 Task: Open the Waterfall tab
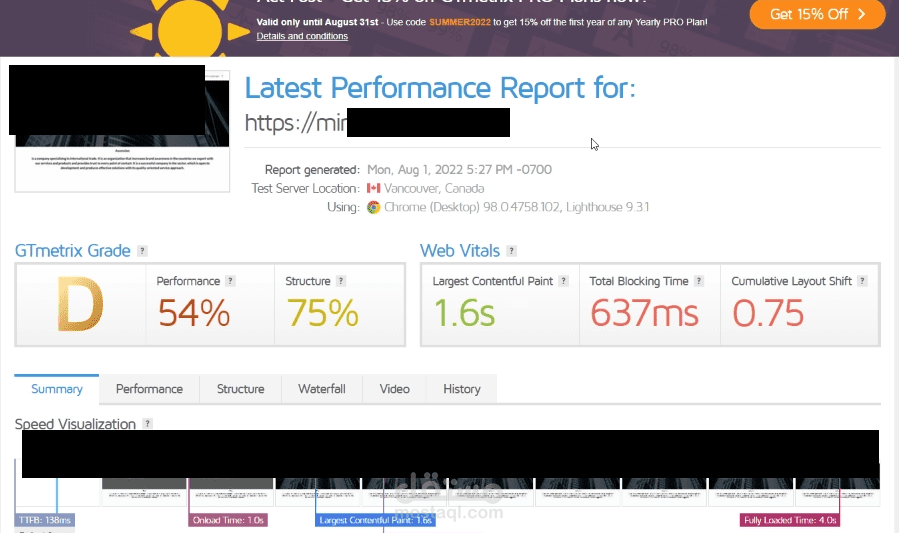coord(322,389)
